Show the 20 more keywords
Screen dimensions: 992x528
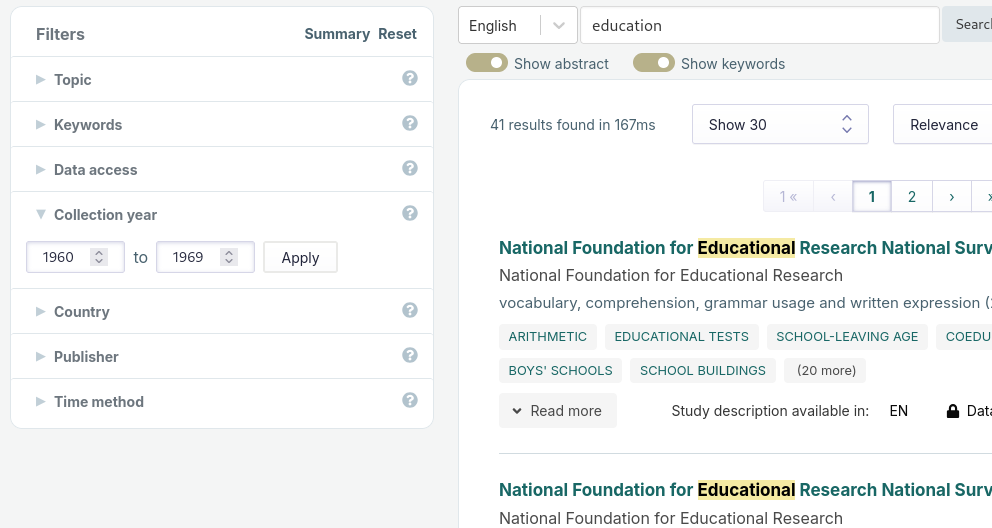(x=826, y=371)
